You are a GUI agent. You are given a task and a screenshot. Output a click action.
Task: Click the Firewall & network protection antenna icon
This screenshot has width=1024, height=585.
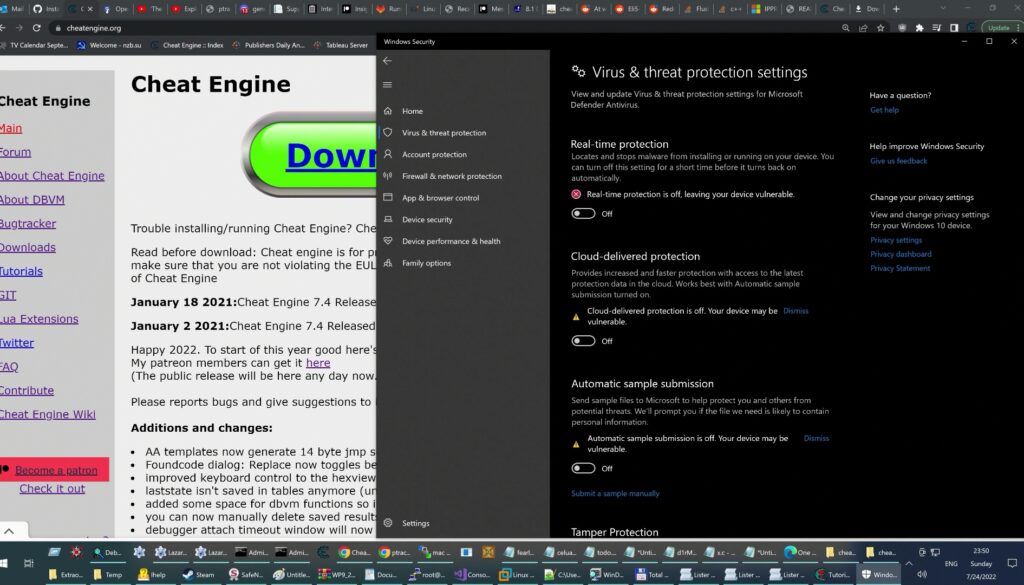click(388, 176)
